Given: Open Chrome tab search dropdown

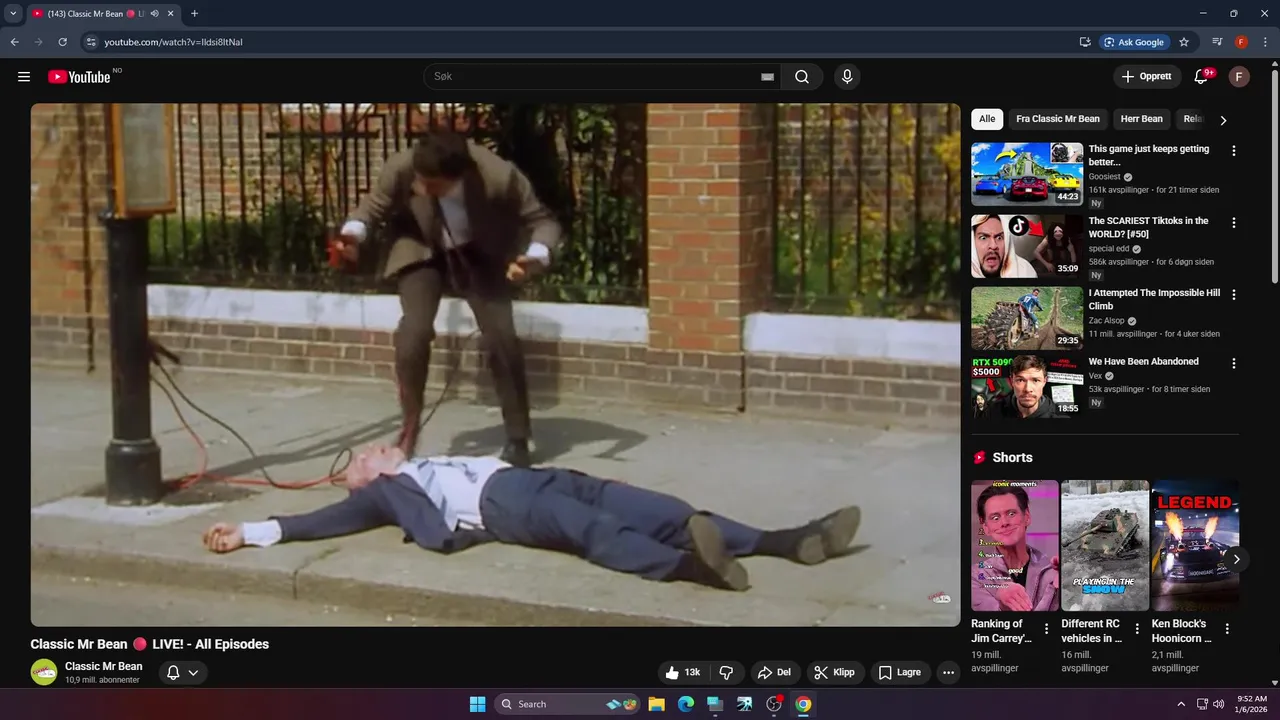Looking at the screenshot, I should click(13, 14).
